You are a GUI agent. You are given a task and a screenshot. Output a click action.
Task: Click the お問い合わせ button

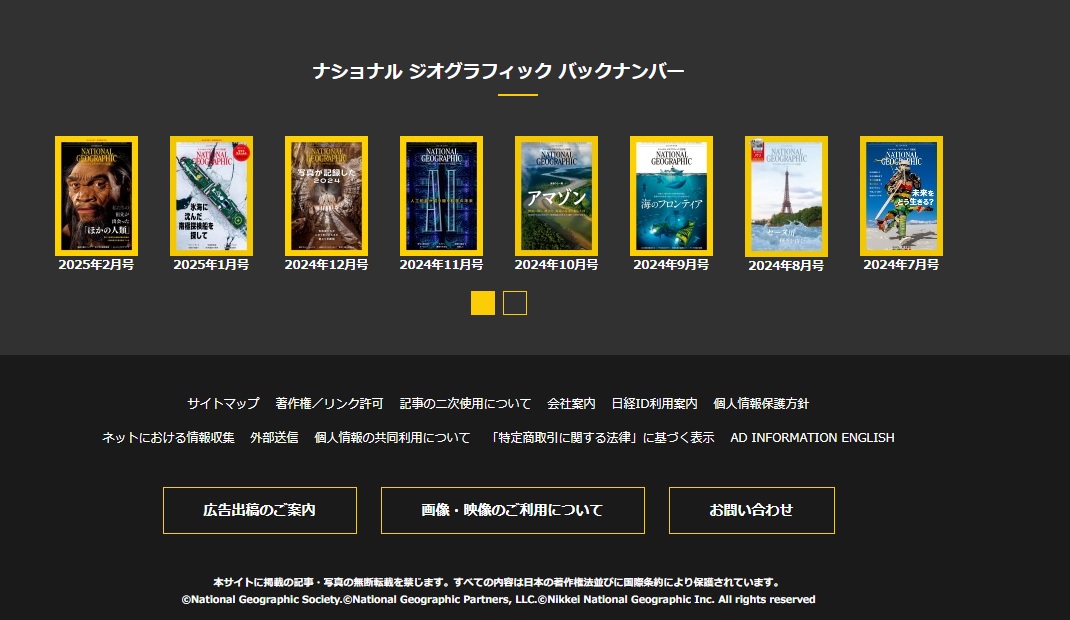pyautogui.click(x=751, y=510)
